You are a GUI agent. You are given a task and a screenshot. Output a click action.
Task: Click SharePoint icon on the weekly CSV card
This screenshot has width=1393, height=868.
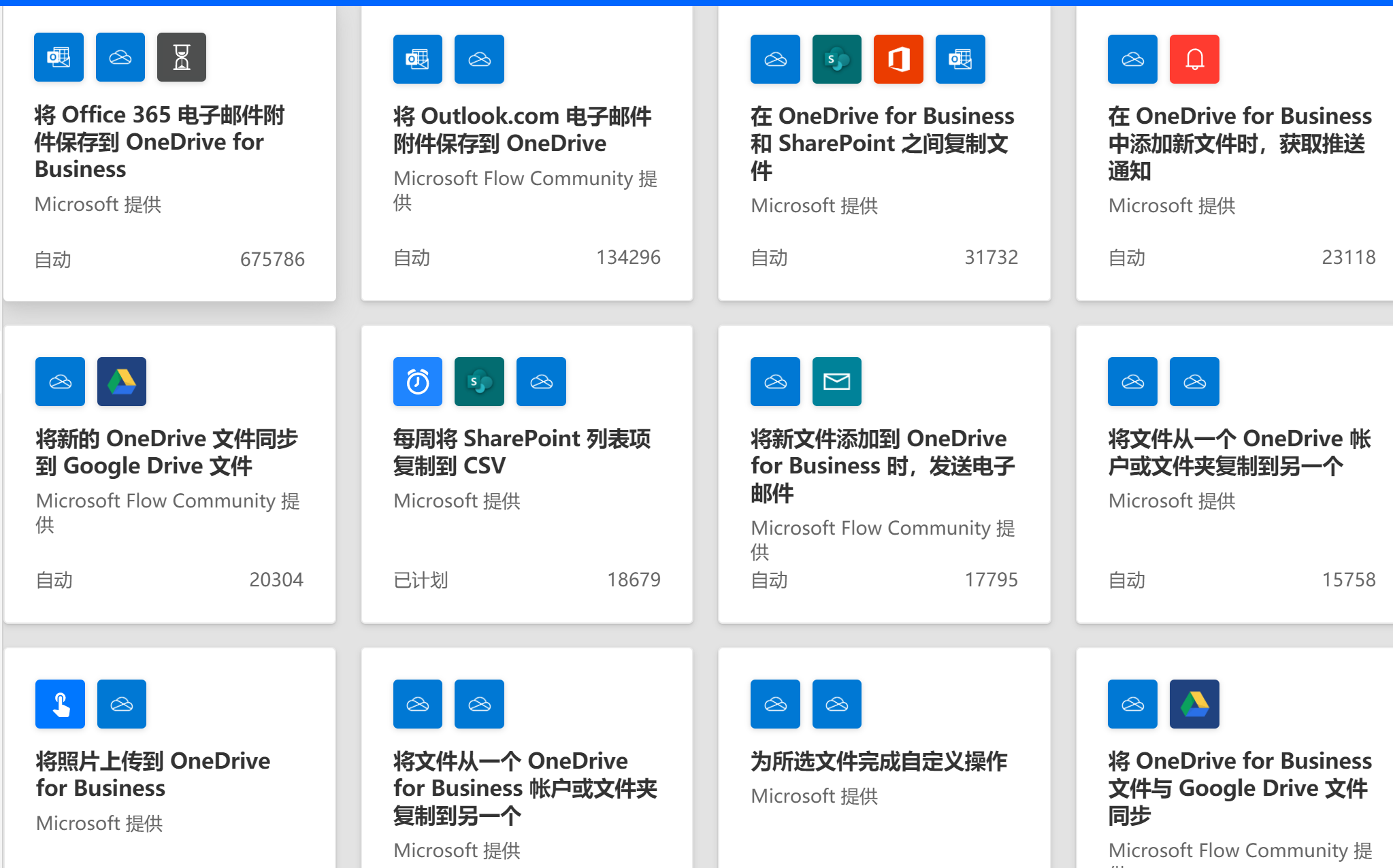pyautogui.click(x=479, y=382)
